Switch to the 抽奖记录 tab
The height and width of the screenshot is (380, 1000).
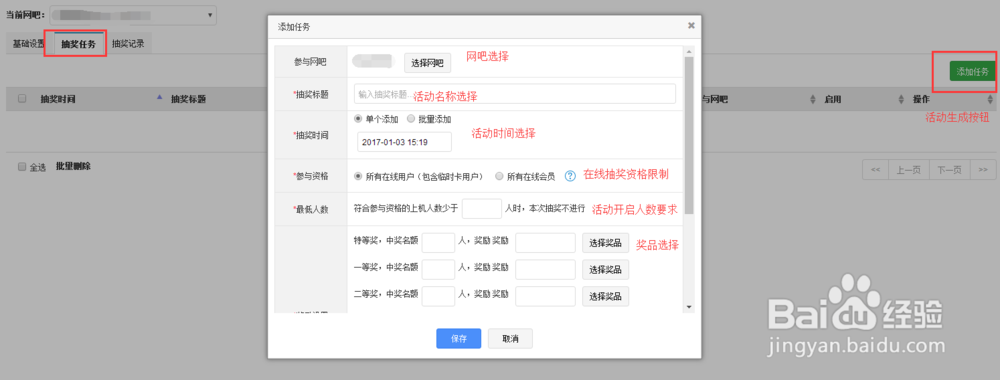[128, 44]
